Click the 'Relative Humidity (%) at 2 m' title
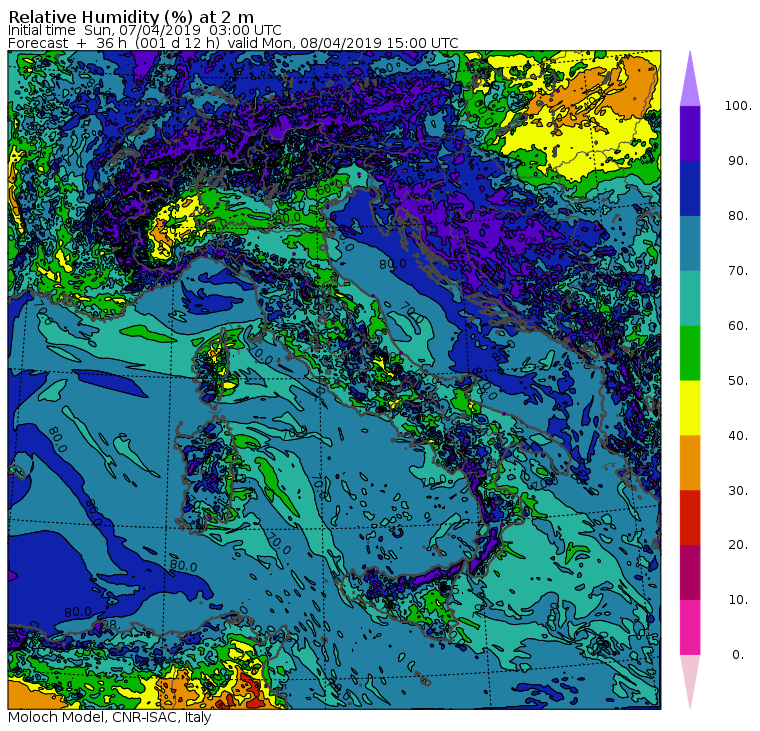The image size is (760, 731). (131, 16)
